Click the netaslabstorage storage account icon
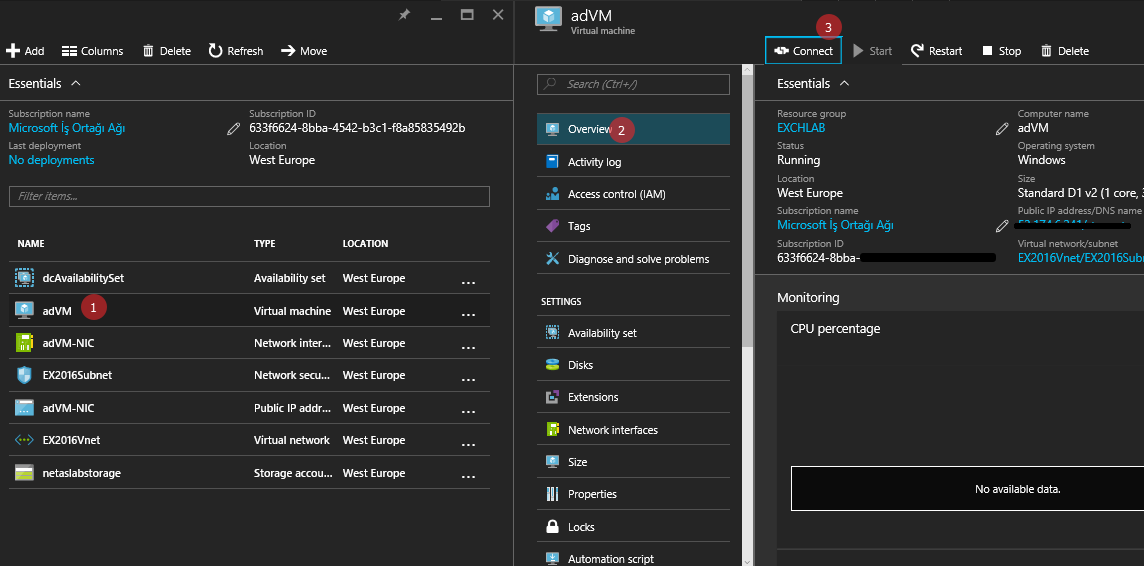1144x566 pixels. point(25,473)
